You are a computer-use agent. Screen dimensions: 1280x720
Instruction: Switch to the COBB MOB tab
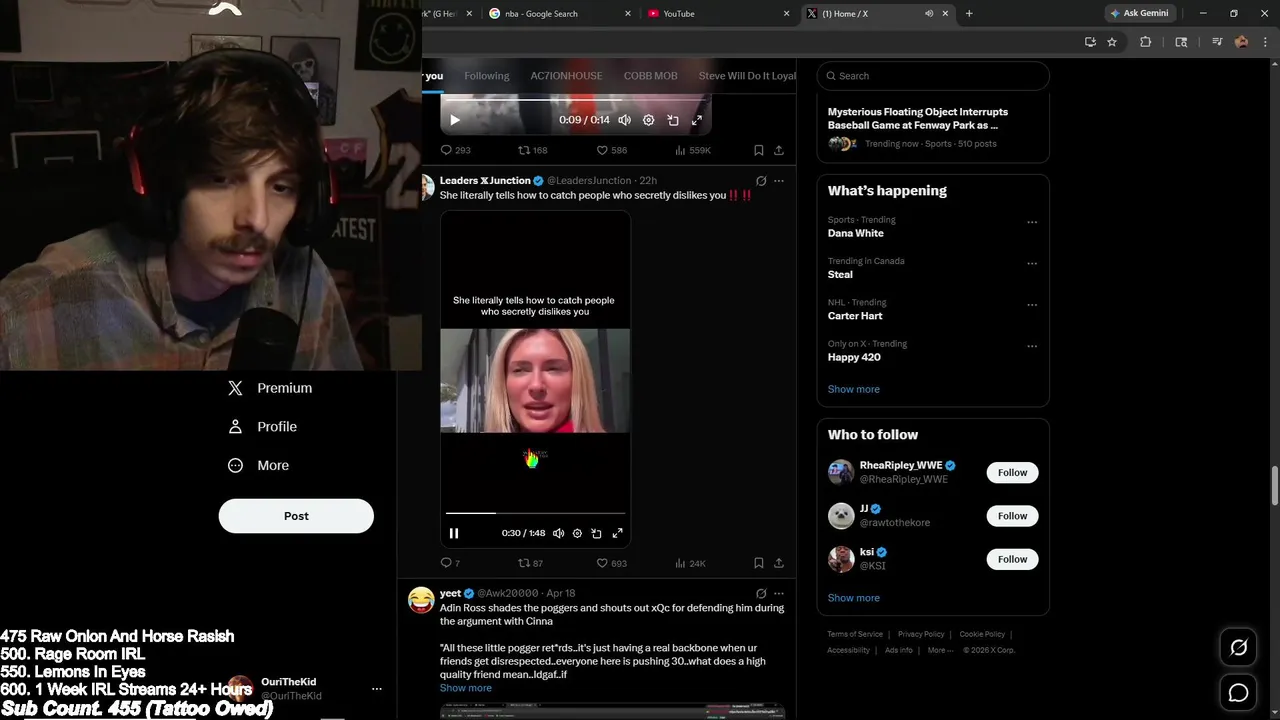point(651,76)
